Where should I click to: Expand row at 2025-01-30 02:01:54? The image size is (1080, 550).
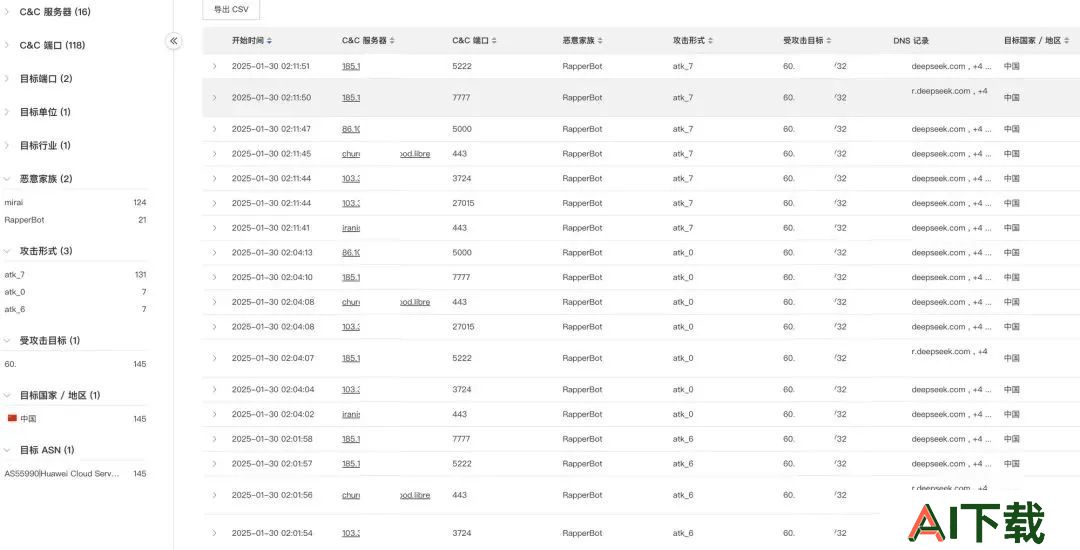[214, 533]
